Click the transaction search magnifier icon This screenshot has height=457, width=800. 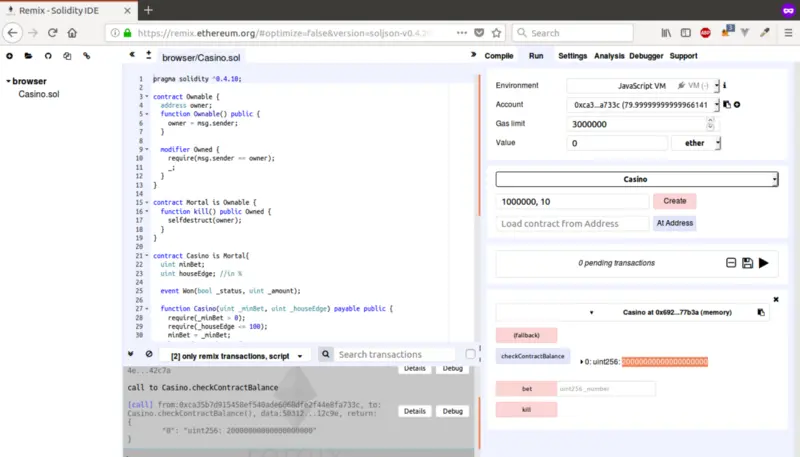click(326, 354)
